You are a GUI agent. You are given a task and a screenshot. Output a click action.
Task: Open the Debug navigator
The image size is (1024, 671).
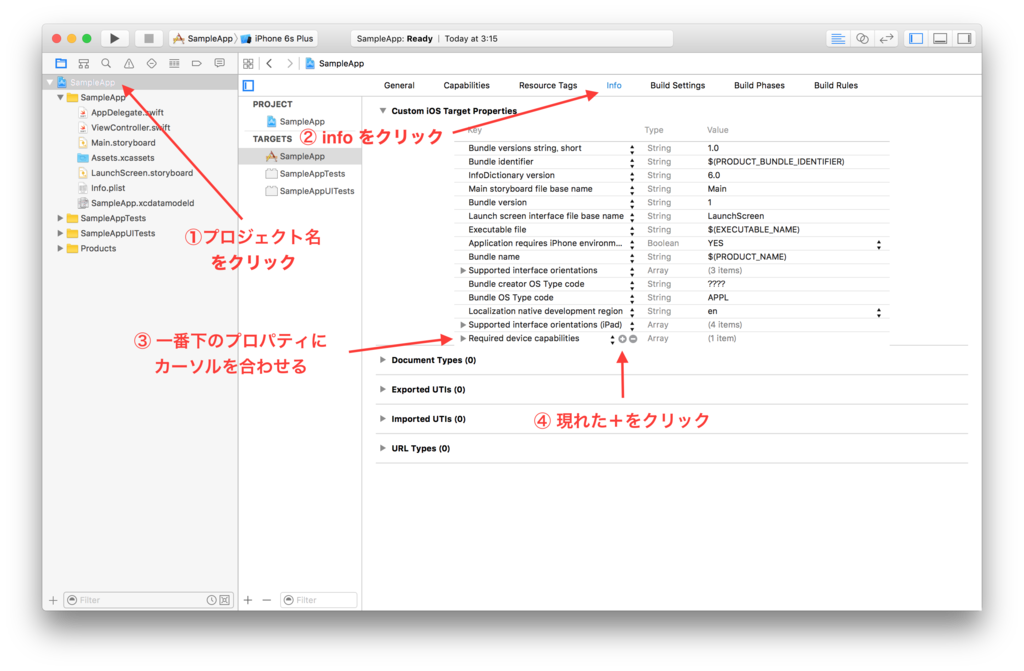pyautogui.click(x=174, y=63)
